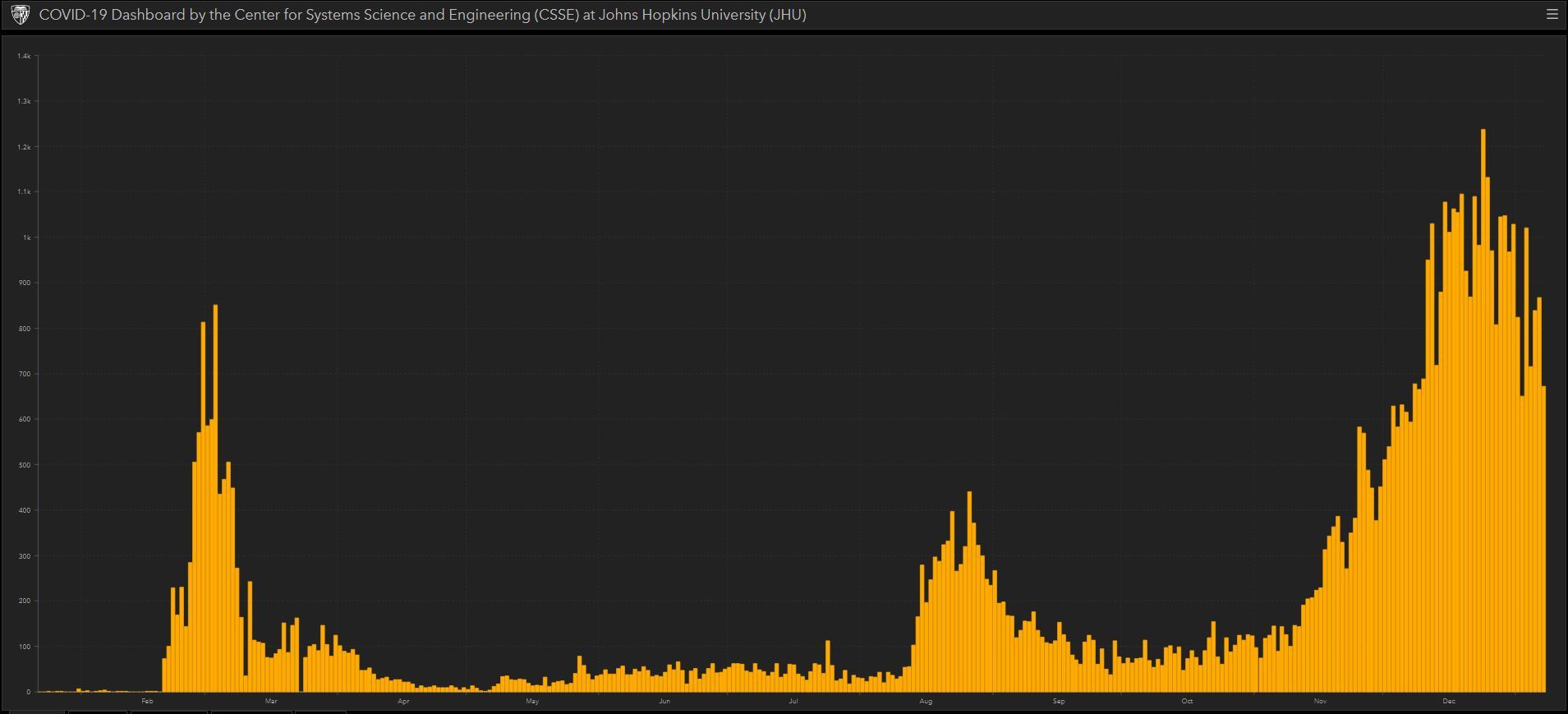1568x714 pixels.
Task: Click the COVID-19 Dashboard title text
Action: pyautogui.click(x=422, y=15)
